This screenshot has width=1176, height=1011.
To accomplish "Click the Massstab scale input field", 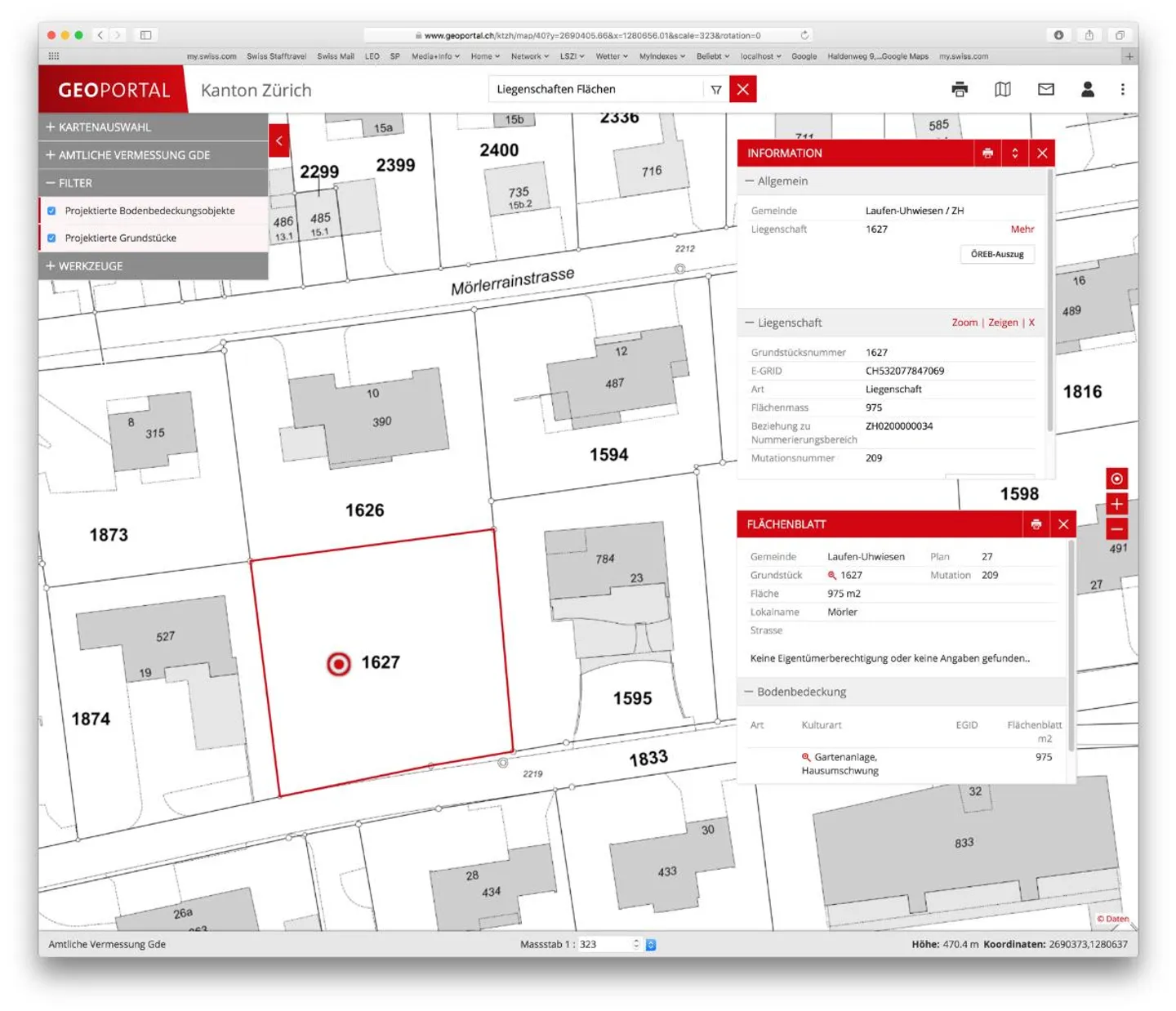I will coord(603,944).
